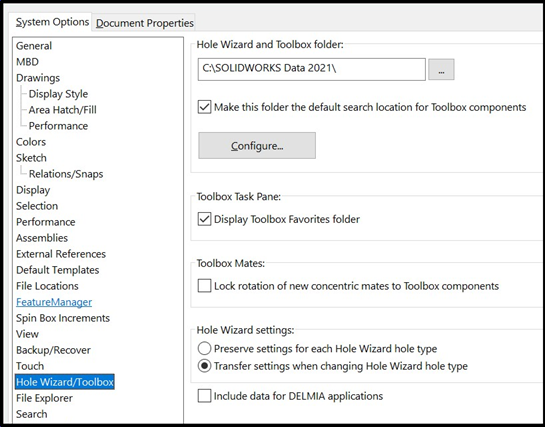Select Spin Box Increments category
The width and height of the screenshot is (545, 427).
click(x=63, y=318)
